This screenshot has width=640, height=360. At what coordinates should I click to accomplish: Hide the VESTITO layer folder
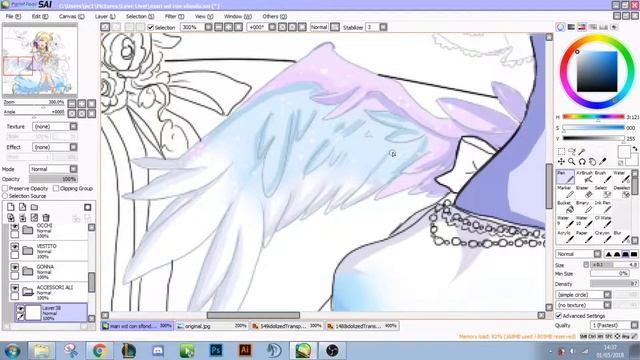tap(15, 247)
